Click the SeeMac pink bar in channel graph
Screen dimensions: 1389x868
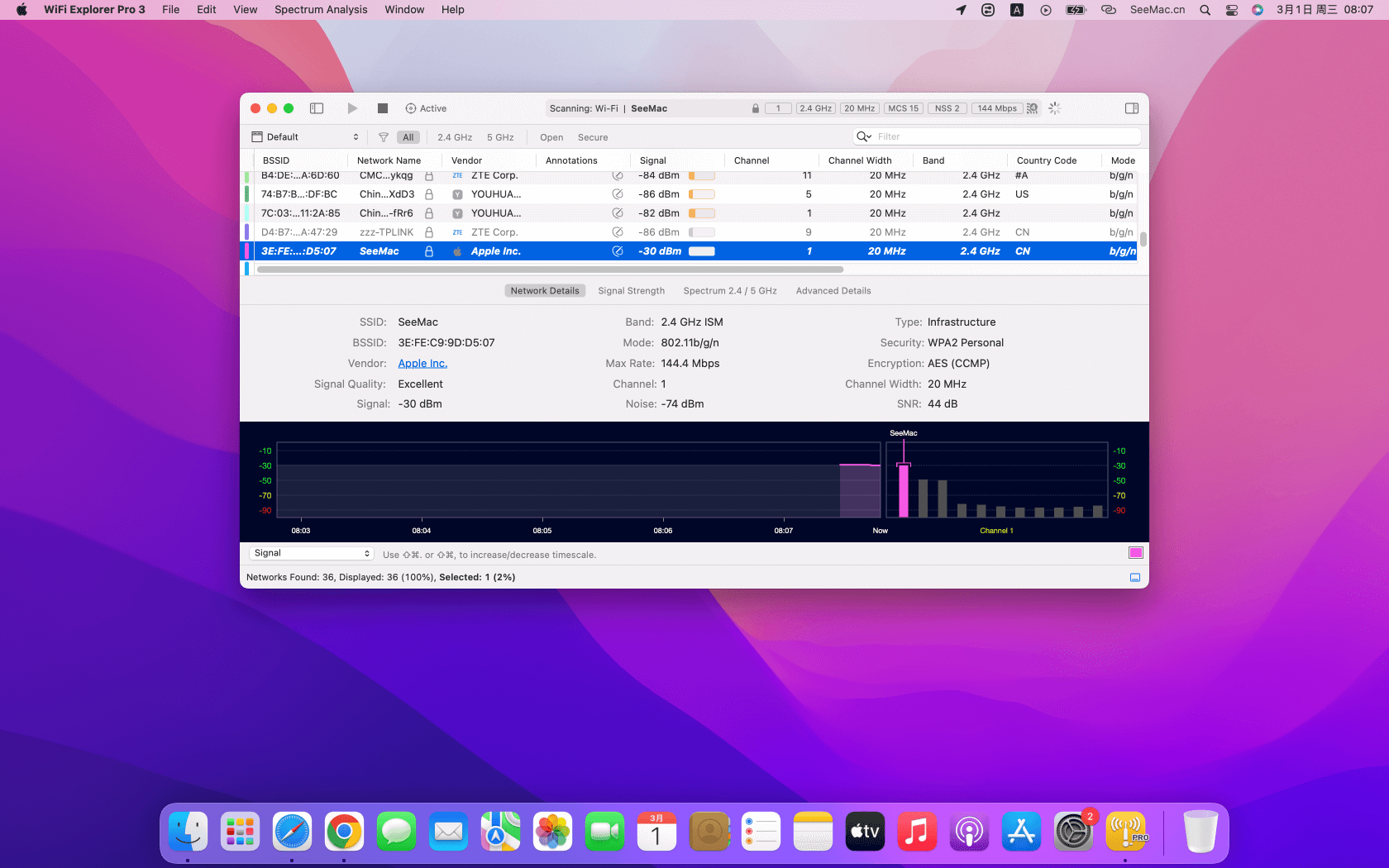tap(904, 490)
